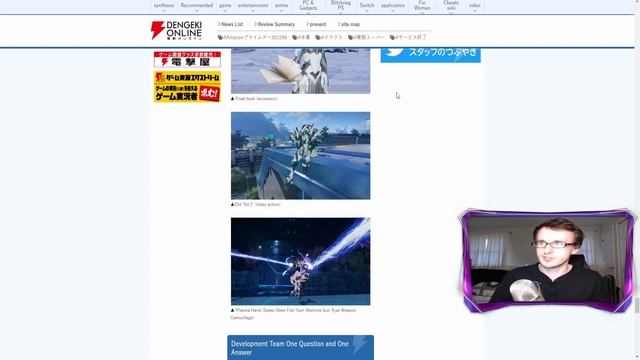Open the 電撃屋 shop banner
This screenshot has height=360, width=640.
[187, 59]
